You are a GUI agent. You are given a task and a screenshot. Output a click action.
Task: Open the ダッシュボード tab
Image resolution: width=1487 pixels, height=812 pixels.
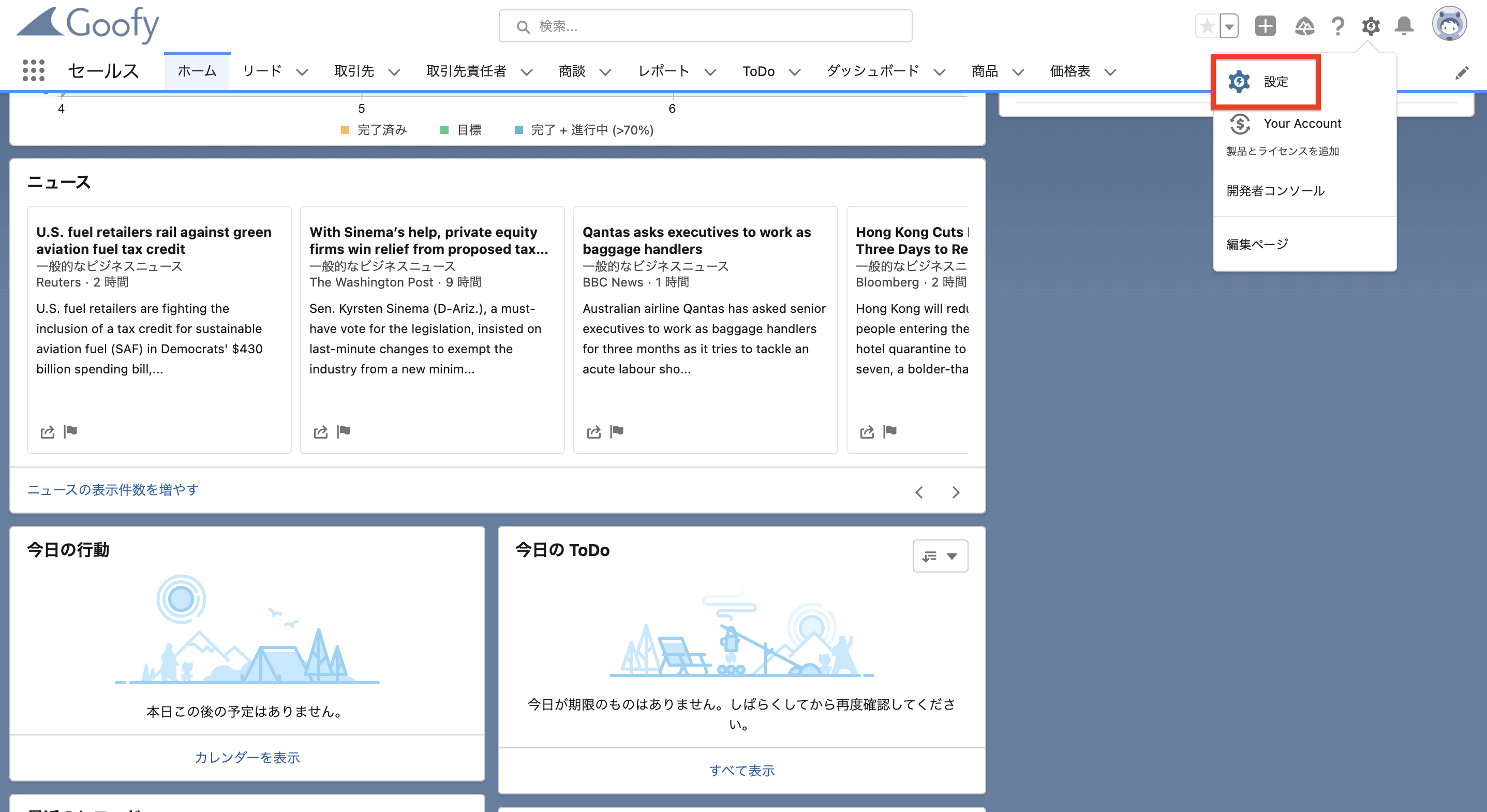click(872, 71)
